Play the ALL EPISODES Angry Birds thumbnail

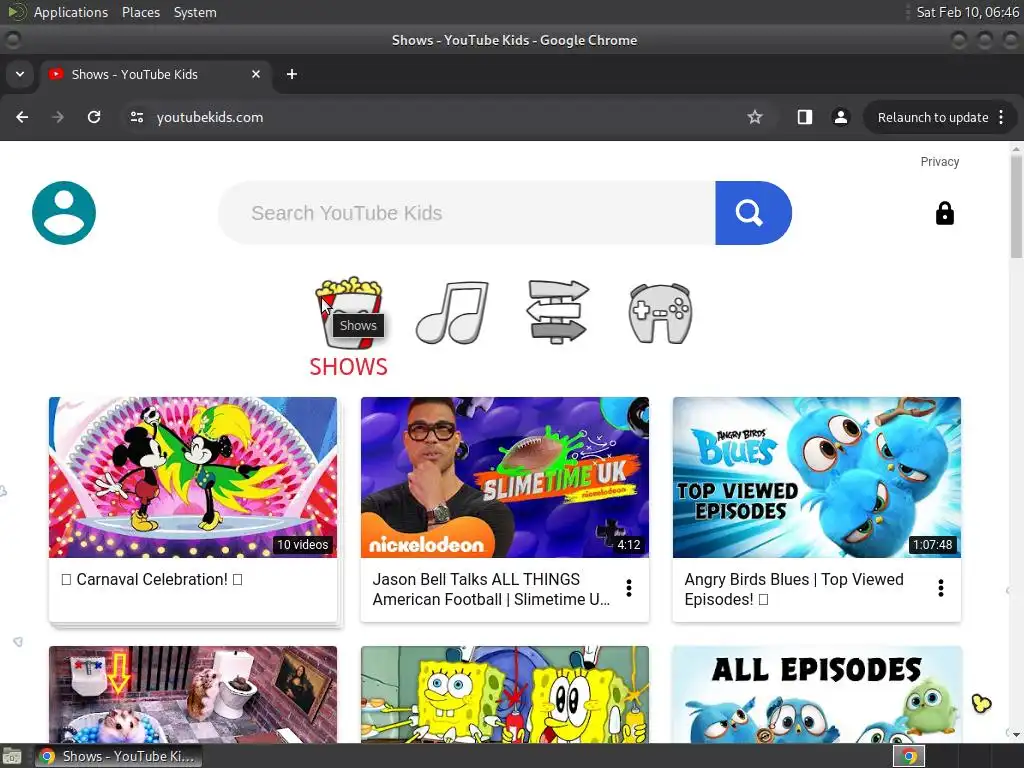tap(817, 694)
